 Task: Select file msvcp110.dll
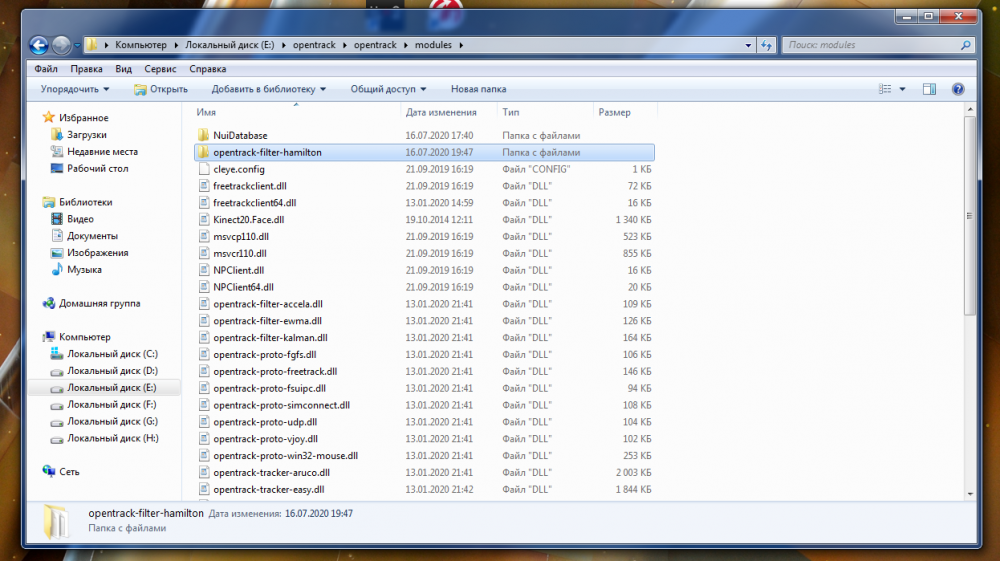pyautogui.click(x=240, y=237)
